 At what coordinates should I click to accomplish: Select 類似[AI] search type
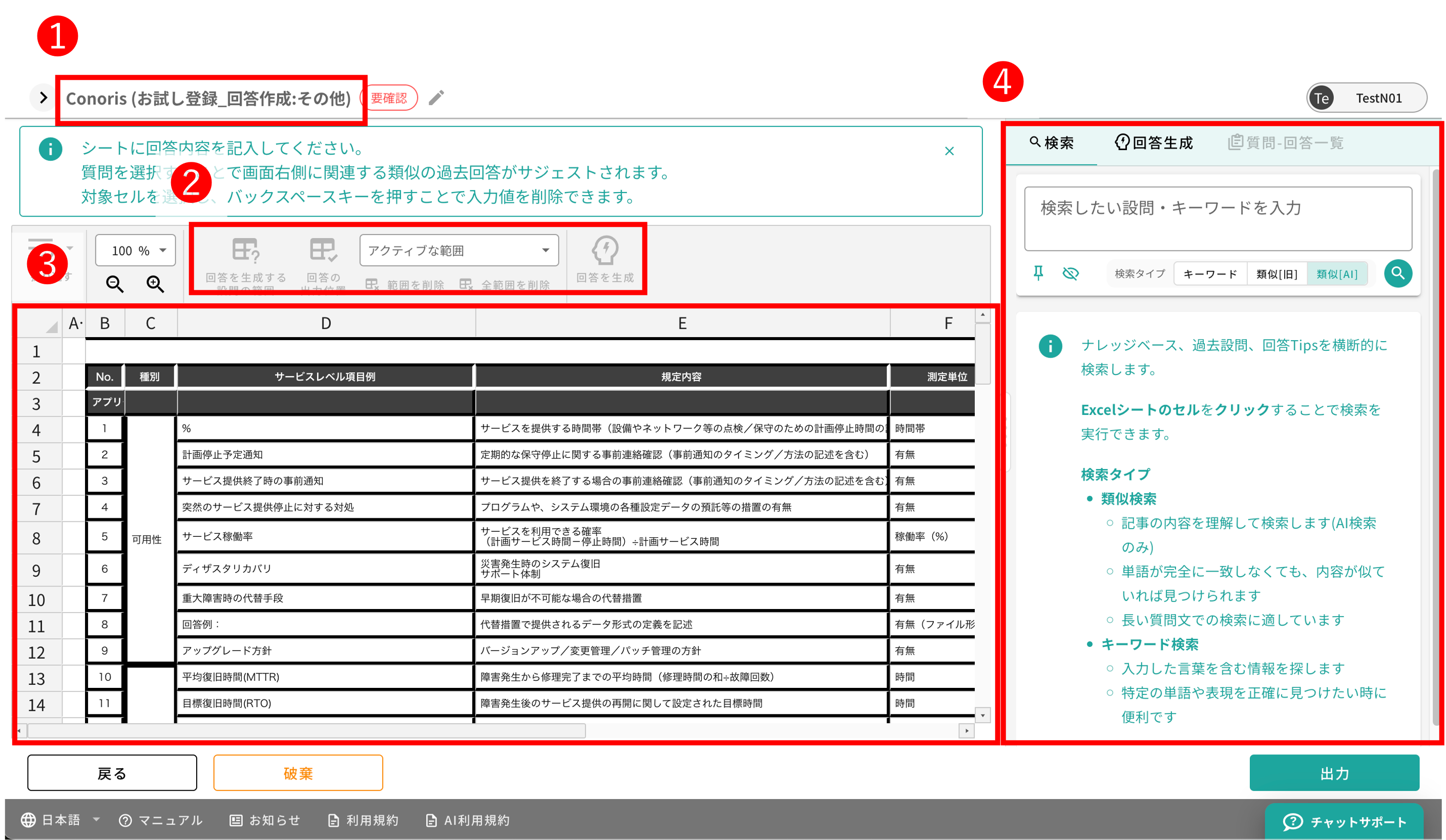tap(1337, 274)
